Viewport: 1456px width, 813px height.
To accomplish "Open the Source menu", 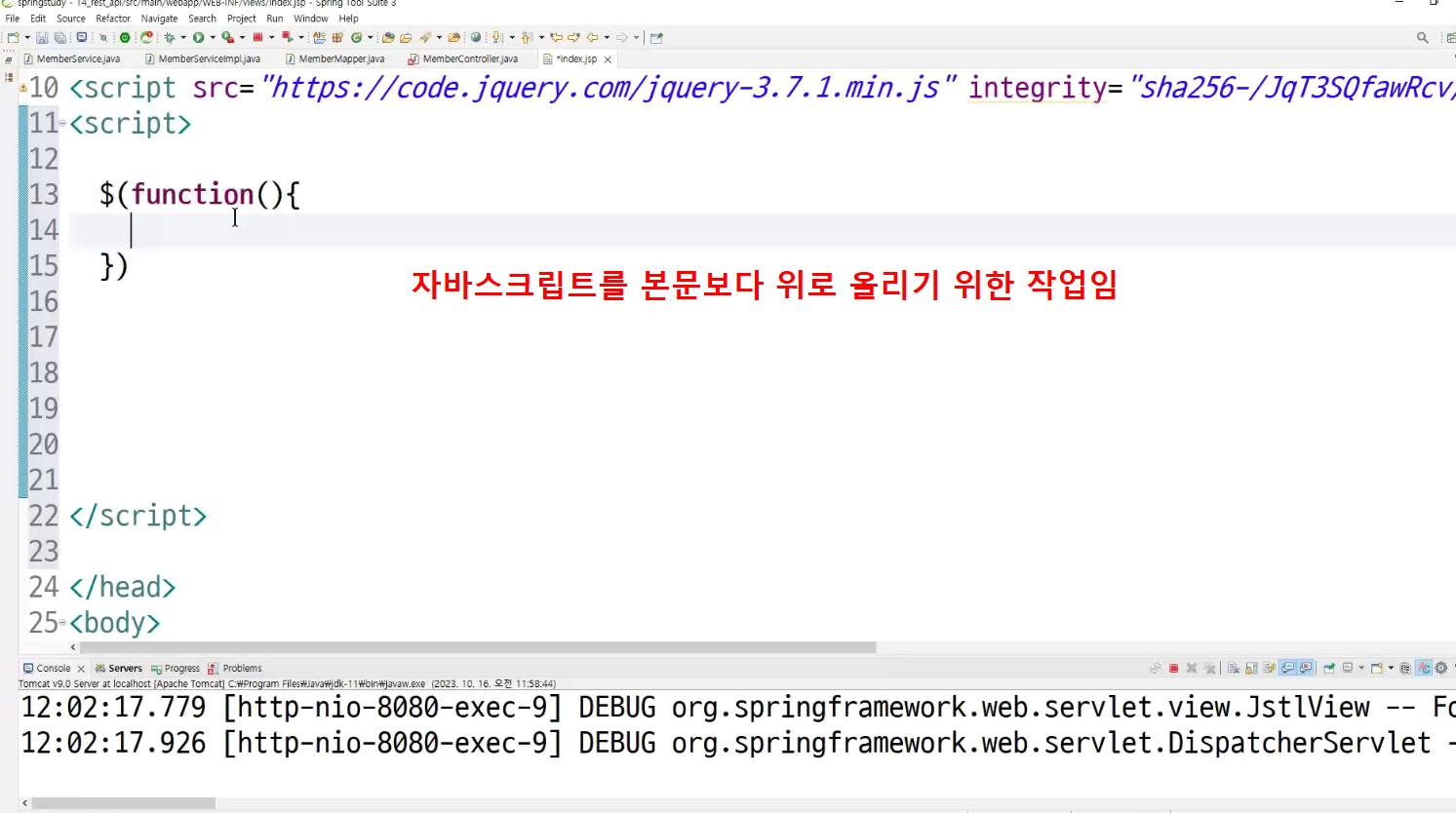I will point(71,19).
